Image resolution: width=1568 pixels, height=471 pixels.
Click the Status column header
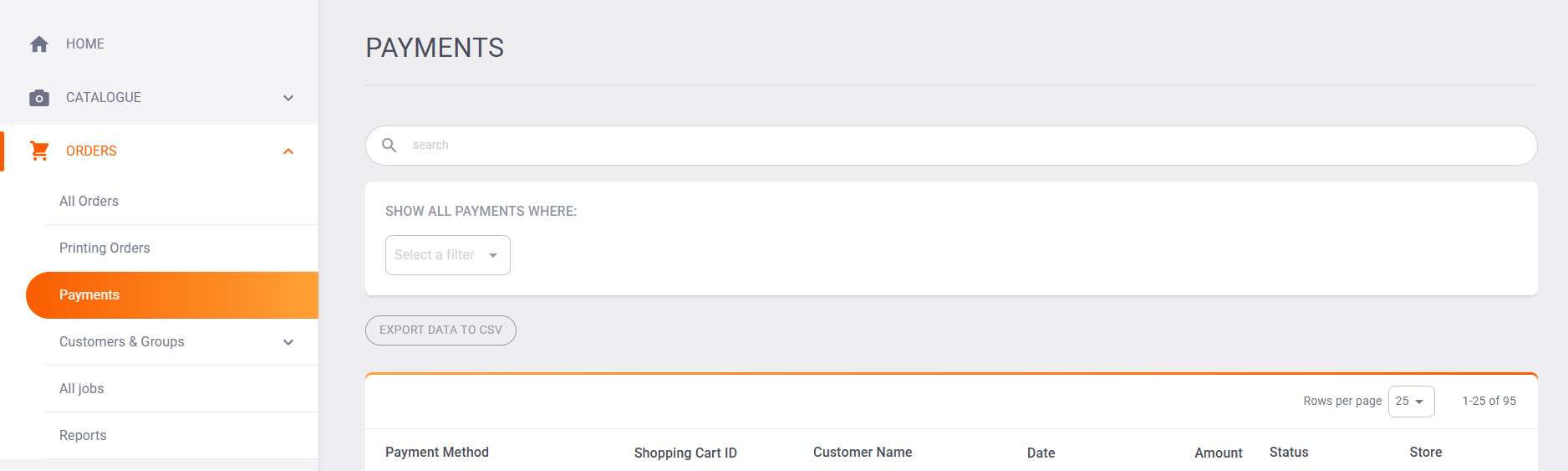(x=1288, y=453)
